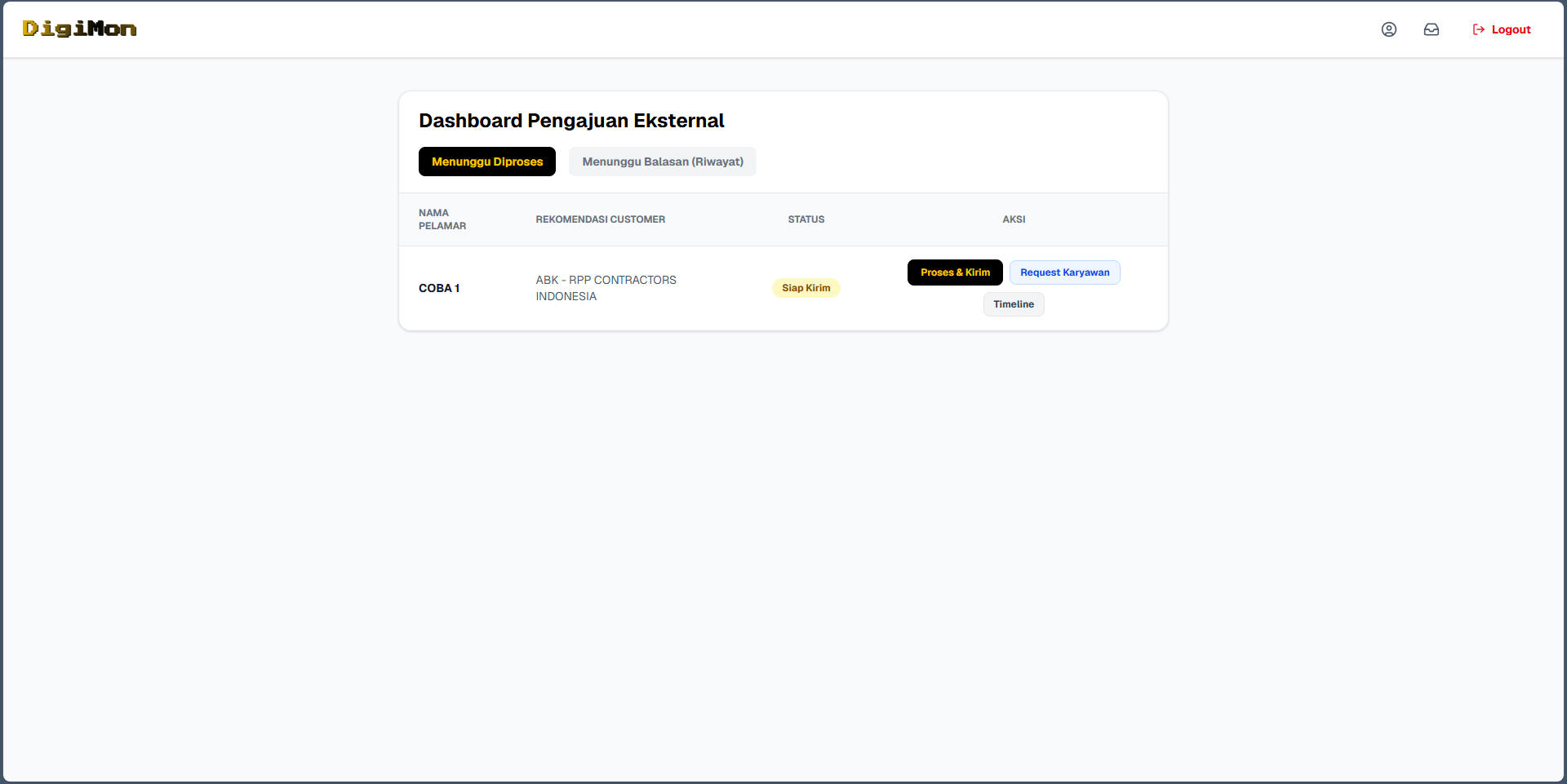Log out using the Logout link
Image resolution: width=1567 pixels, height=784 pixels.
pos(1502,29)
